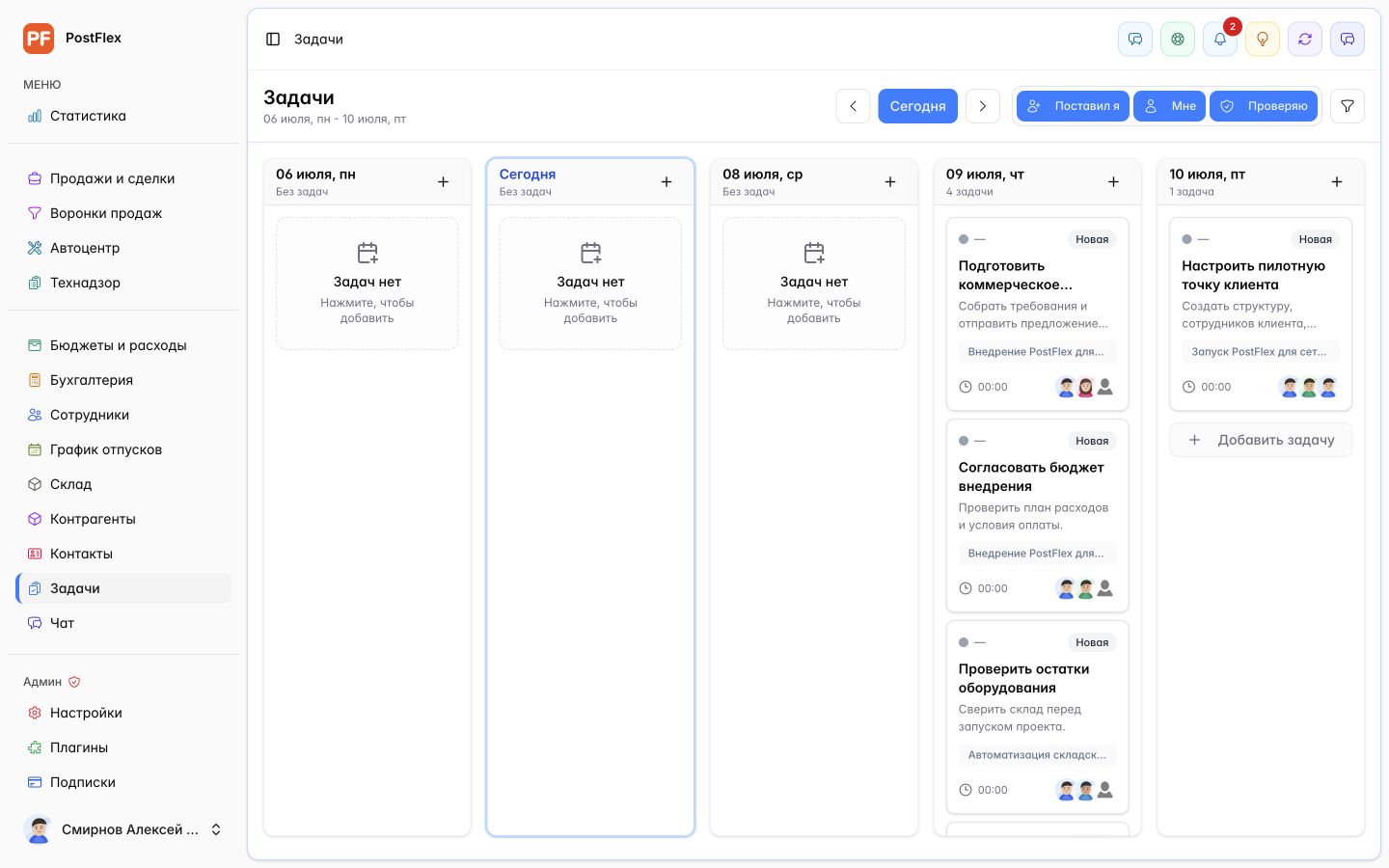Open Продажи и сделки section

coord(123,178)
